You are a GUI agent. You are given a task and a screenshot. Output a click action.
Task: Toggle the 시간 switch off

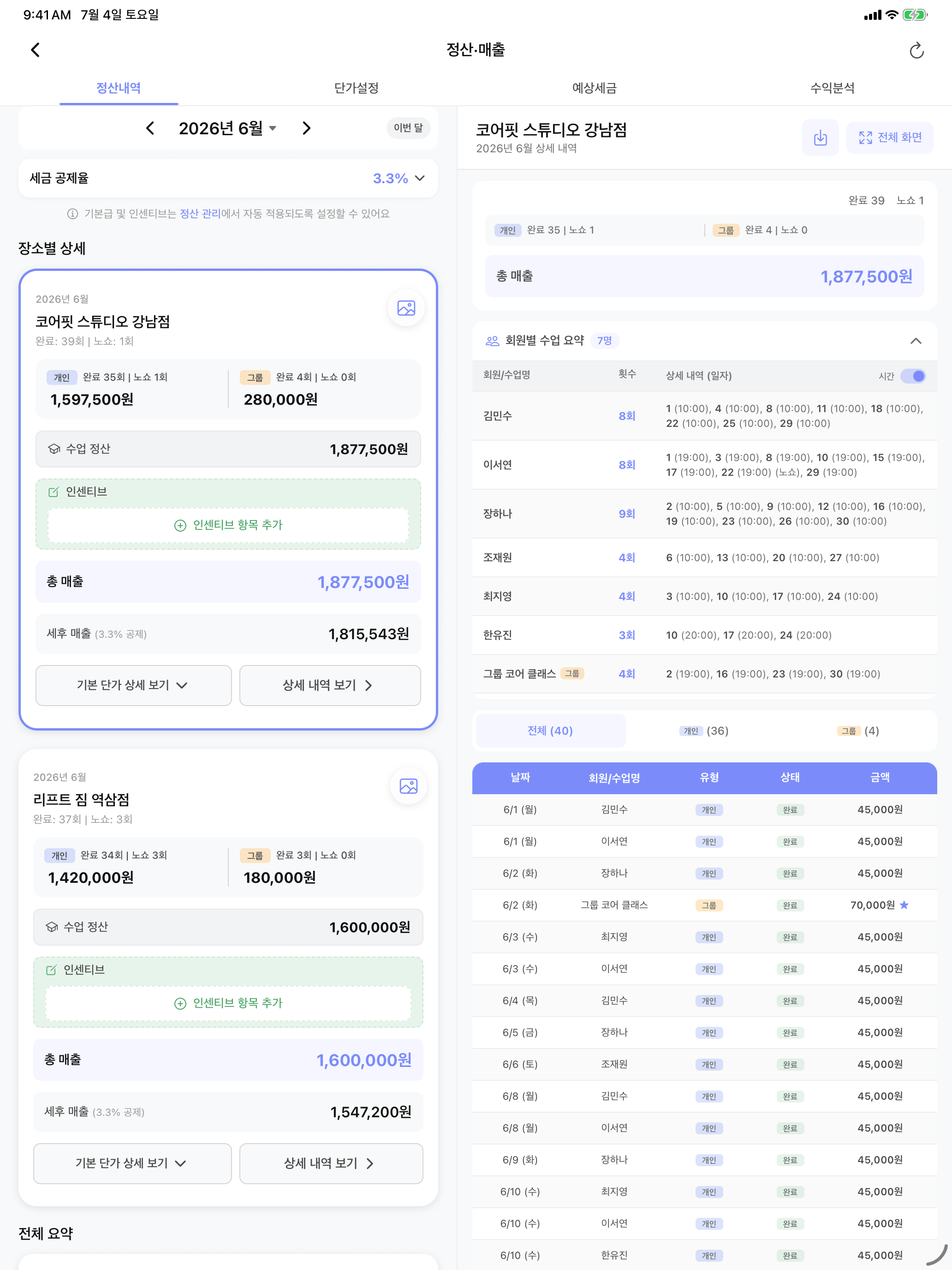pos(913,376)
